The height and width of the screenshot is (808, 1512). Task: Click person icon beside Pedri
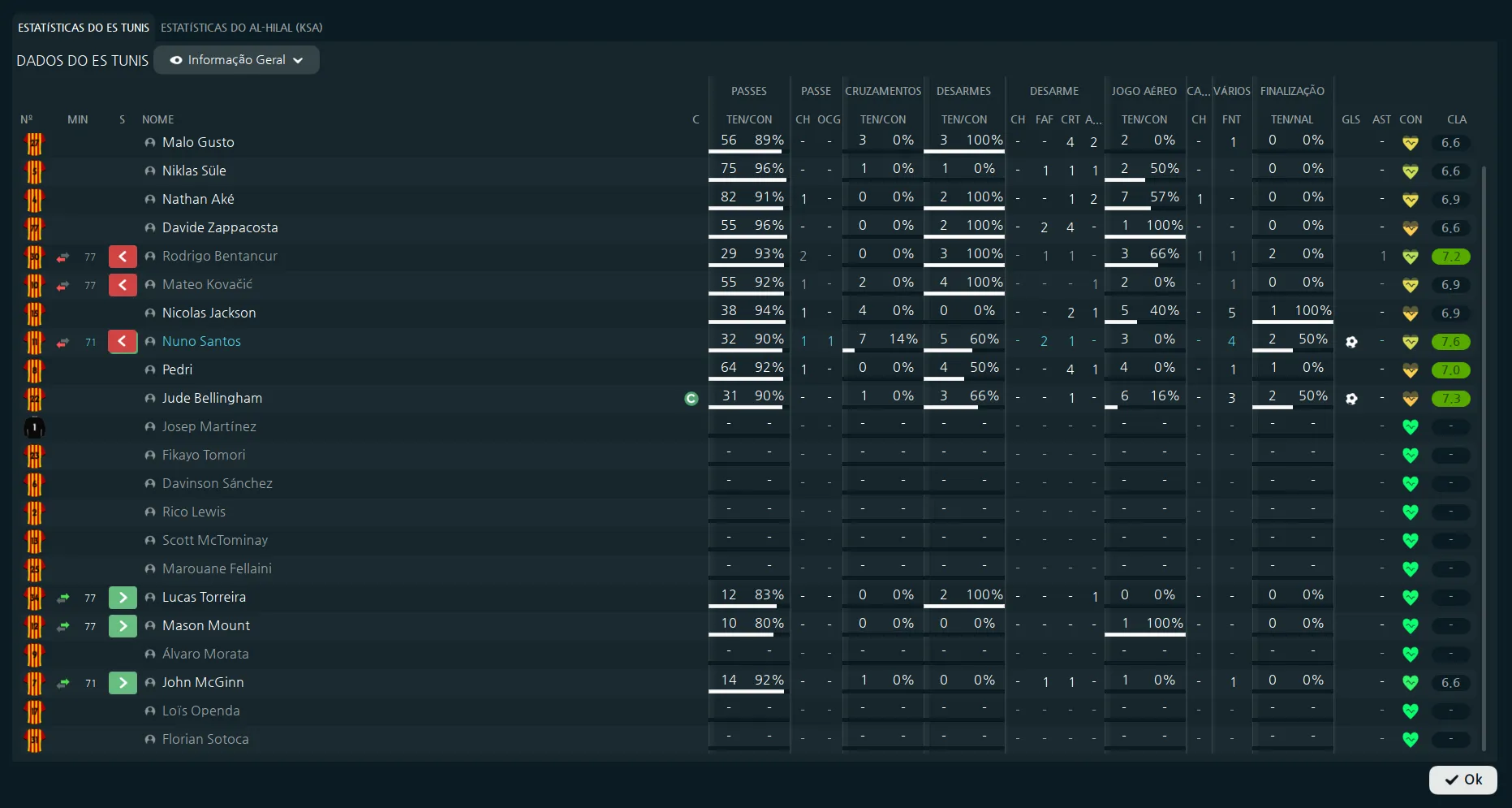(x=150, y=370)
